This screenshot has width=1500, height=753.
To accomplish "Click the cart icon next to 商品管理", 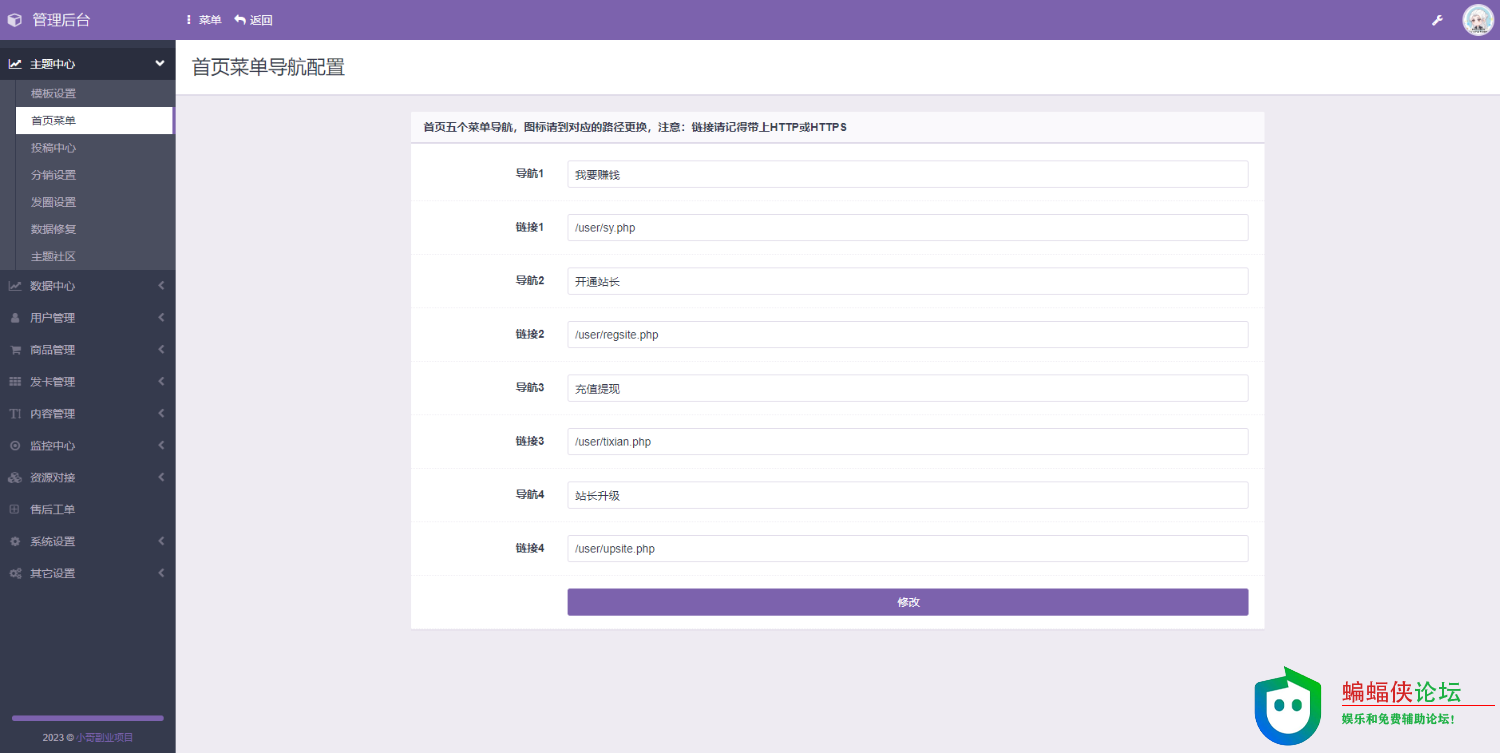I will [x=15, y=350].
